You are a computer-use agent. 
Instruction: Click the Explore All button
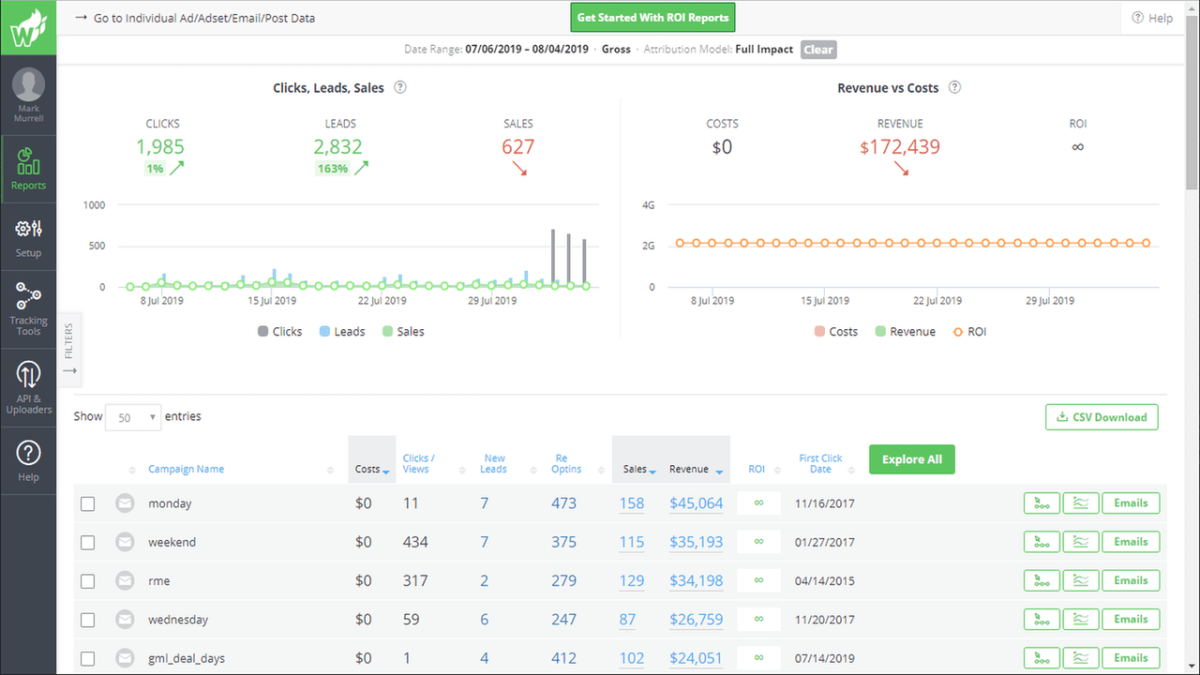[912, 460]
